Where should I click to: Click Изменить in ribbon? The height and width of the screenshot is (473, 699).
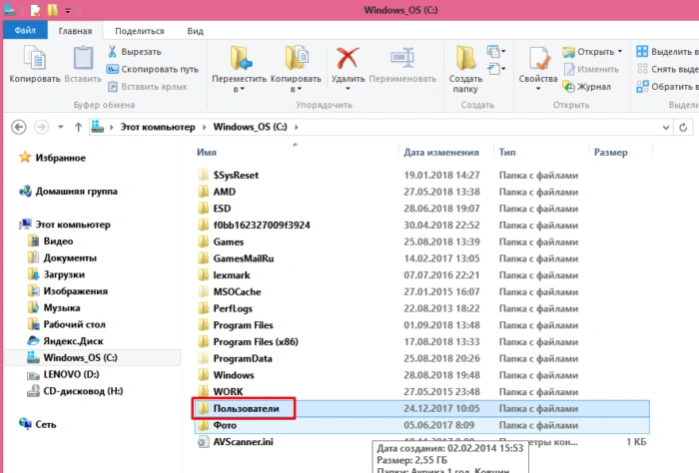pos(592,69)
